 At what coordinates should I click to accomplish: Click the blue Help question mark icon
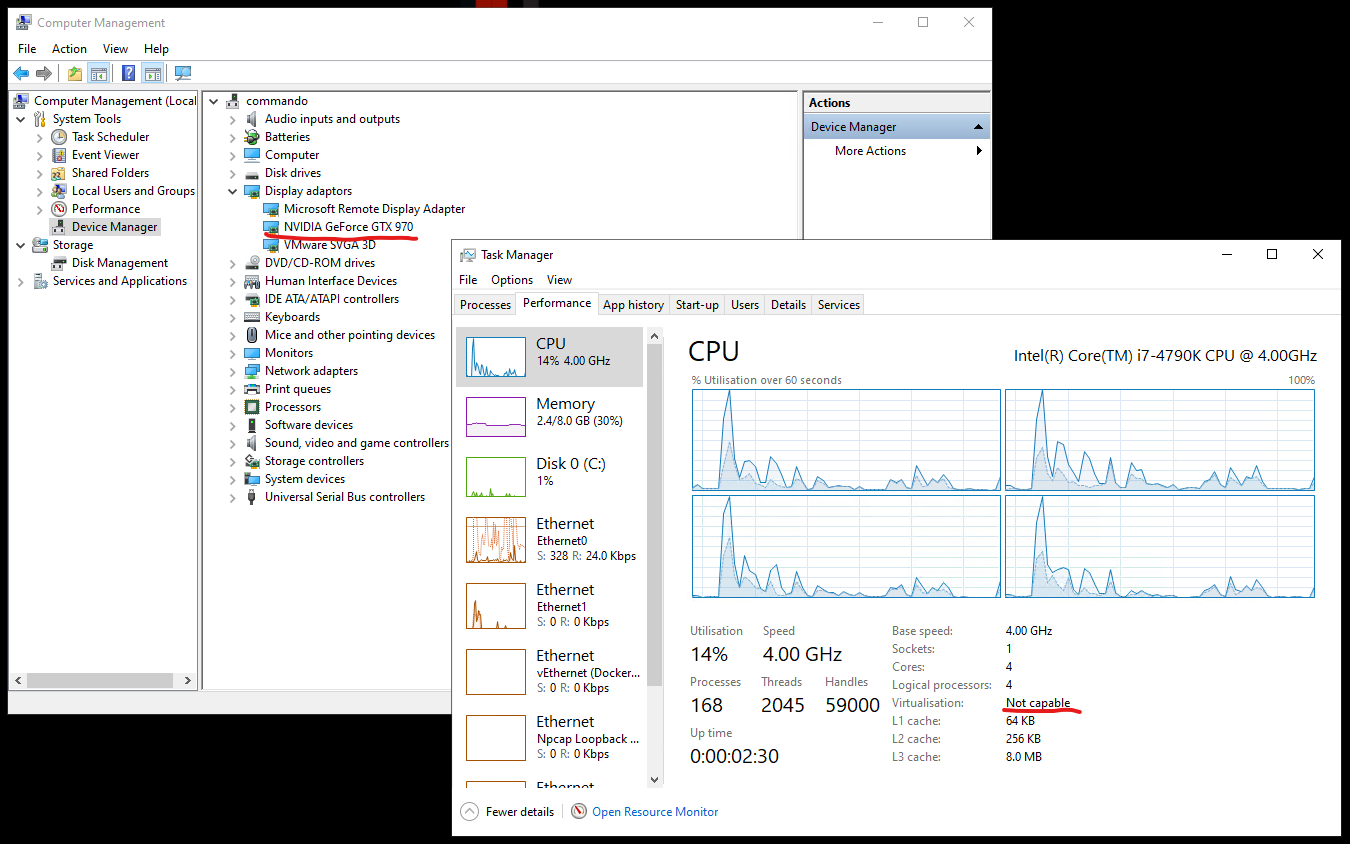(x=129, y=73)
